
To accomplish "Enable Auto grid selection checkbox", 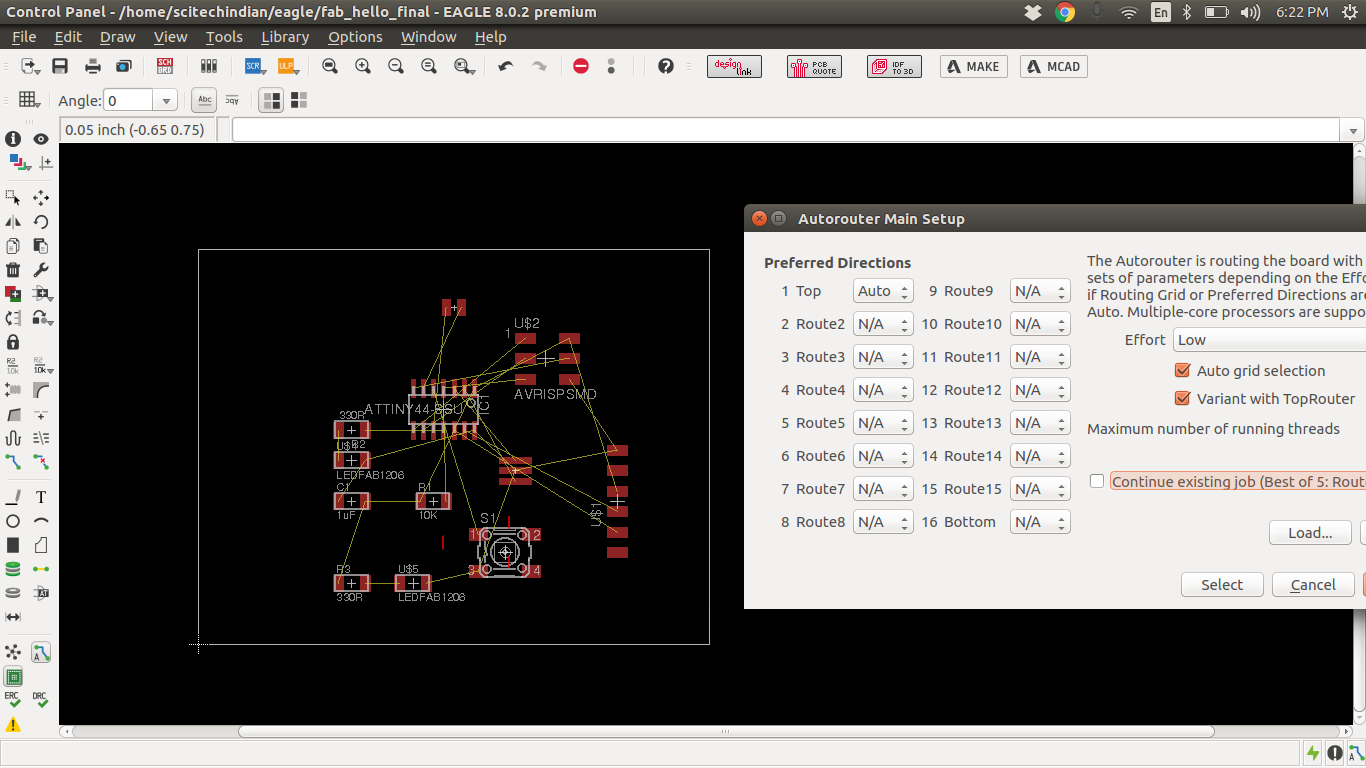I will 1182,370.
